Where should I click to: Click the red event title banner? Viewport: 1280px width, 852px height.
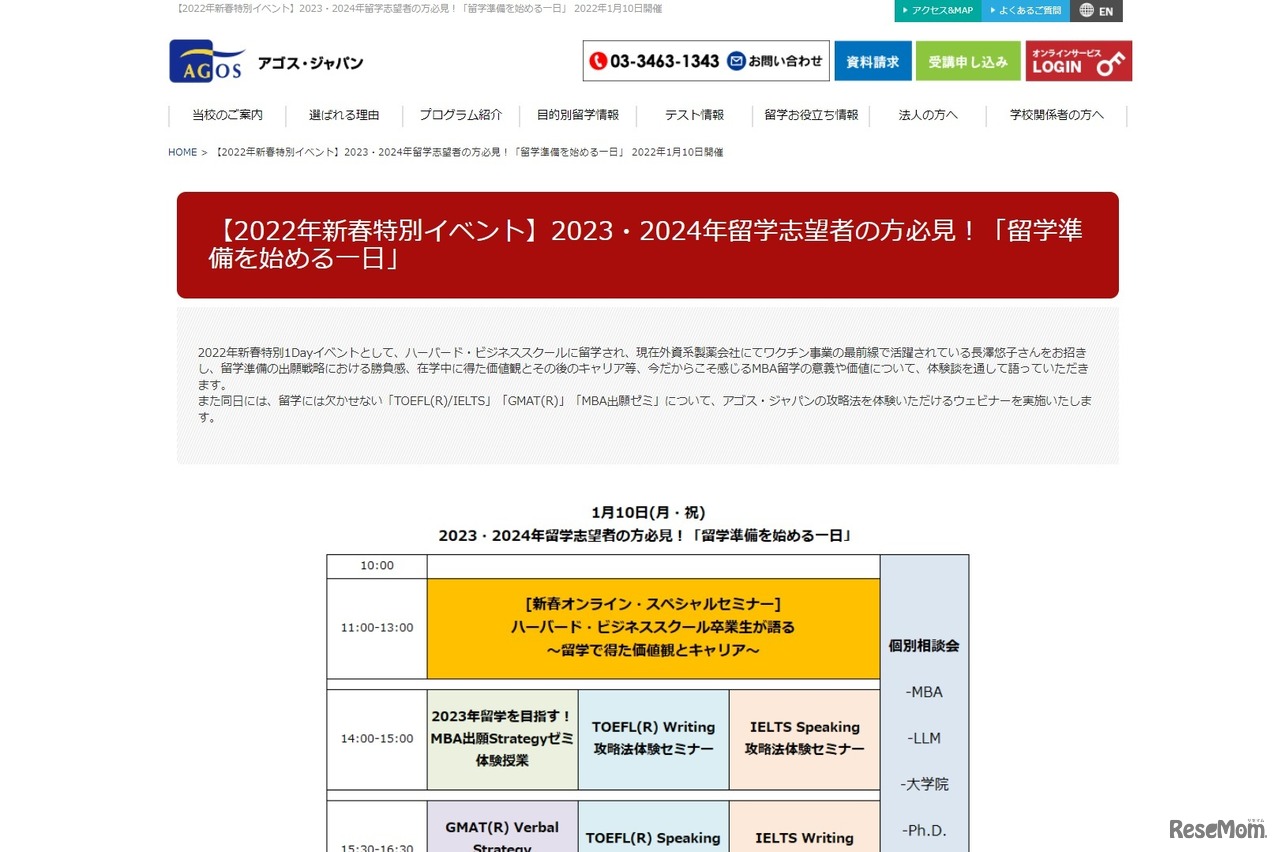click(648, 245)
